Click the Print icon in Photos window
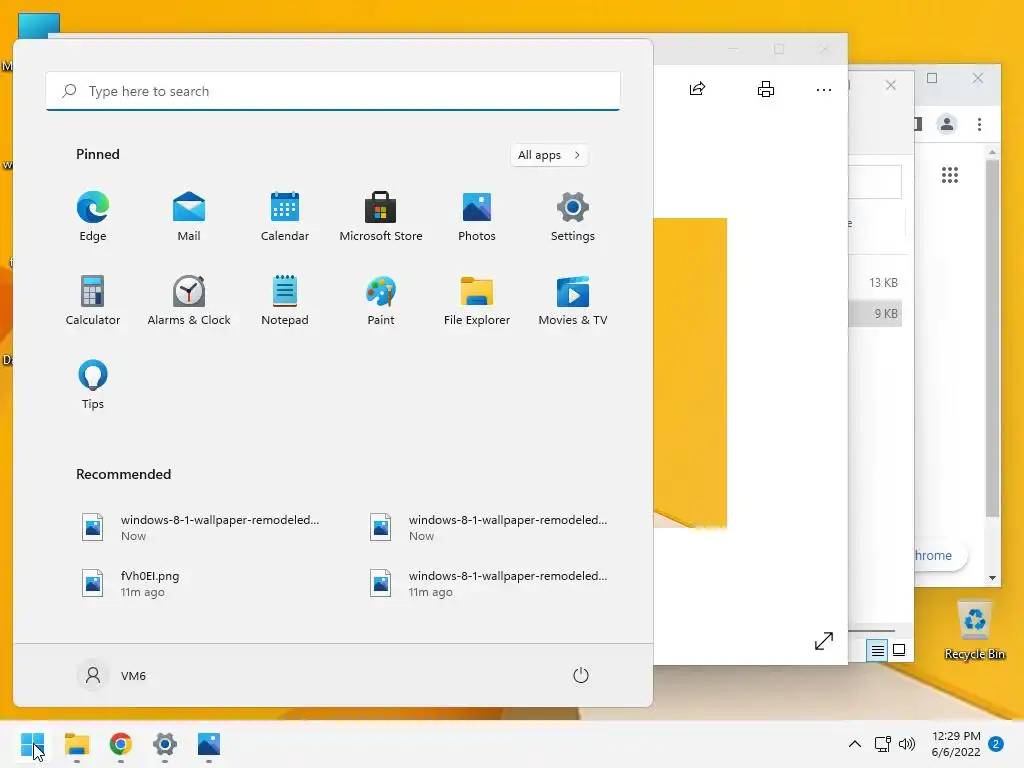This screenshot has height=768, width=1024. tap(765, 89)
